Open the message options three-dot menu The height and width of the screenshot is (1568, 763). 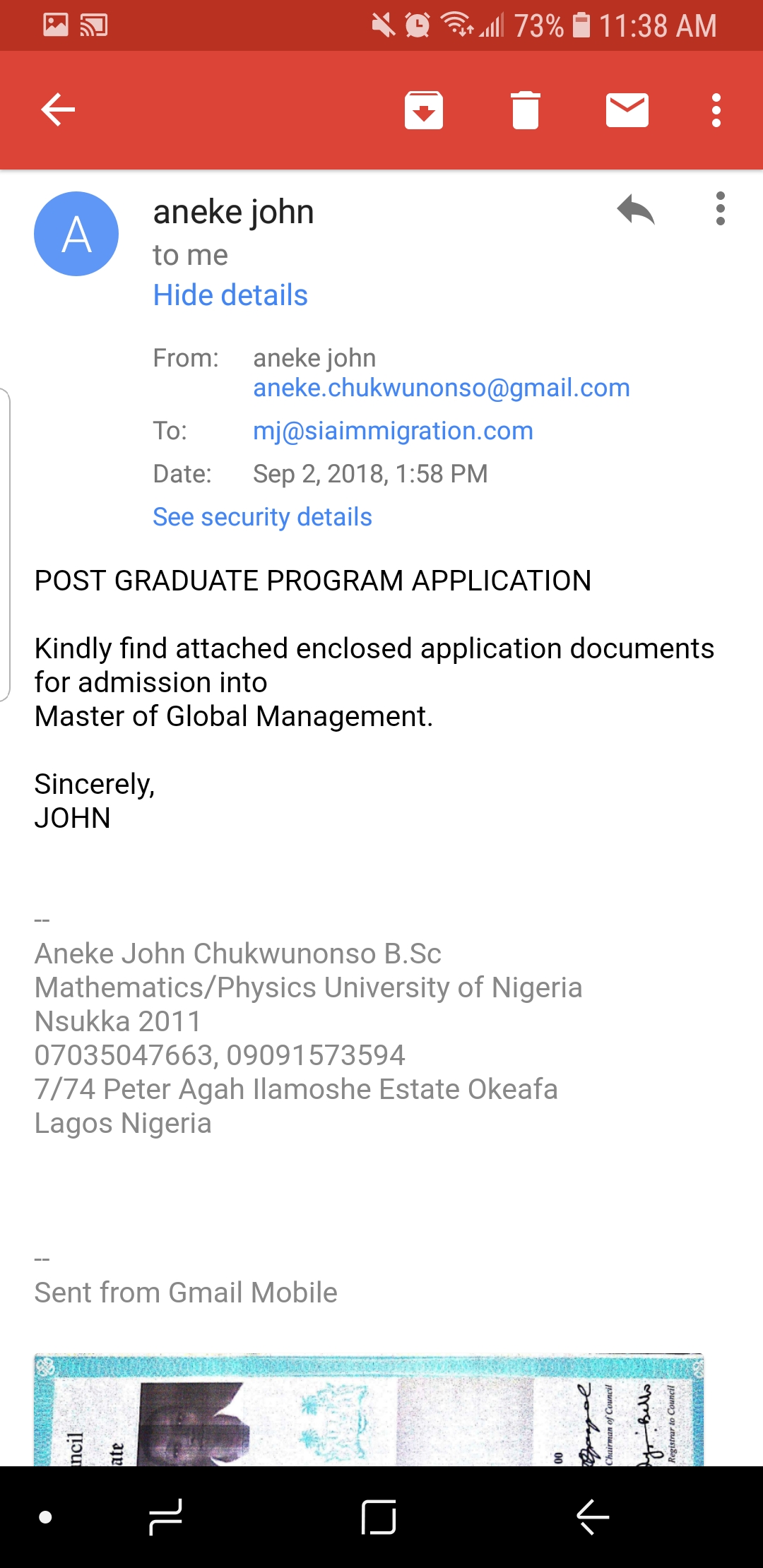(721, 209)
